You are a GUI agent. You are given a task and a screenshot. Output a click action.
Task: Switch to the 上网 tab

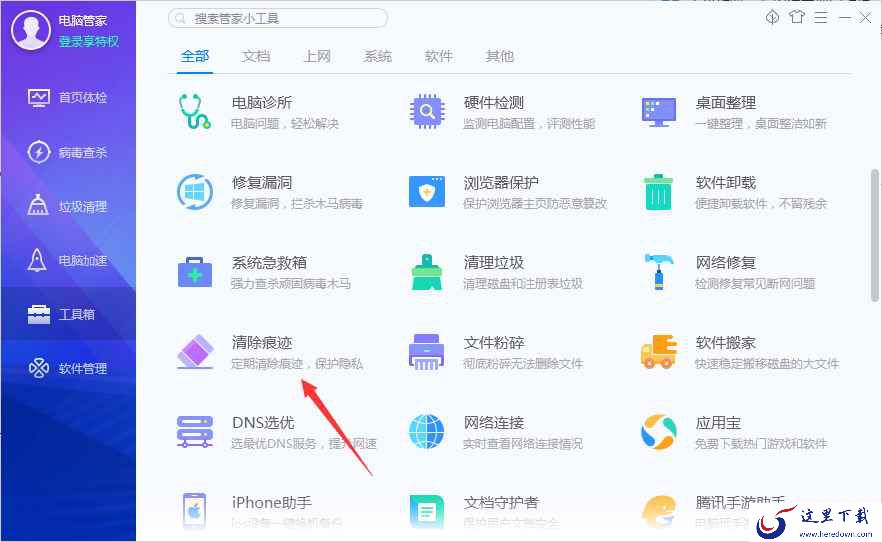317,56
